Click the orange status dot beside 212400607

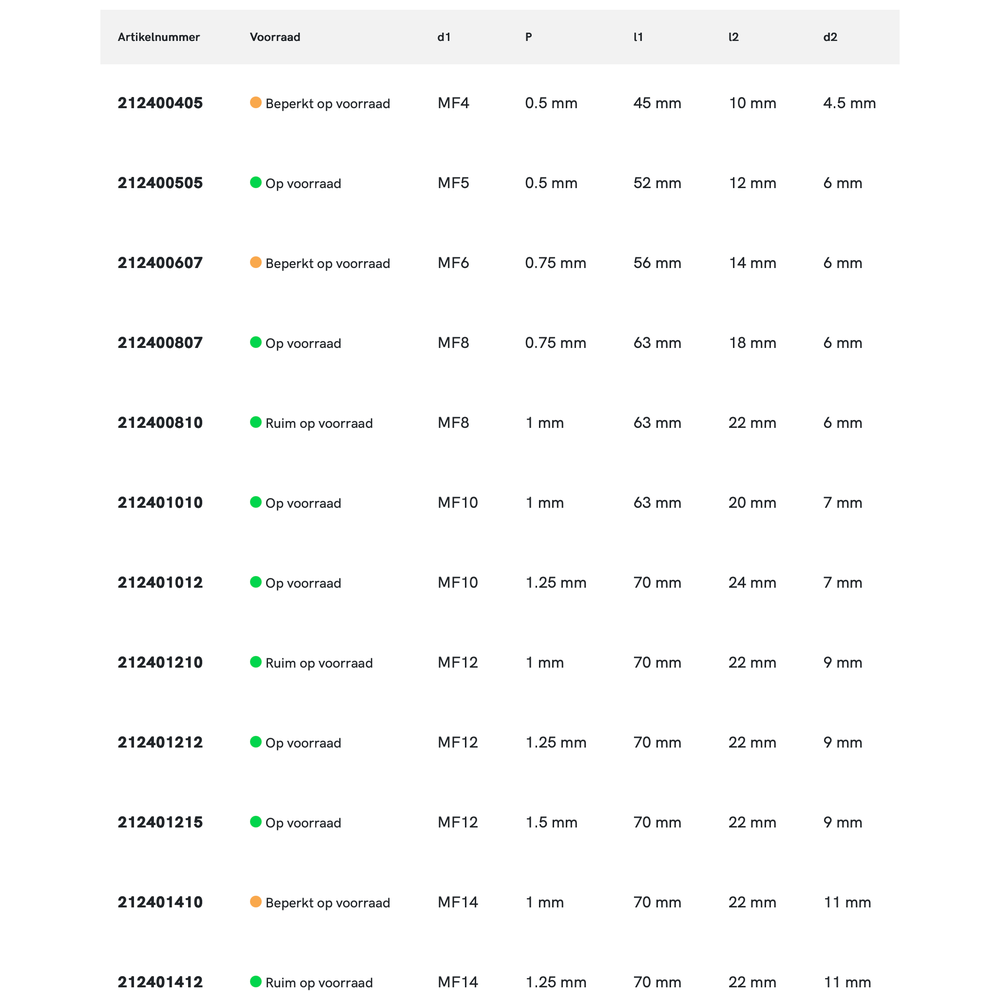pos(256,262)
